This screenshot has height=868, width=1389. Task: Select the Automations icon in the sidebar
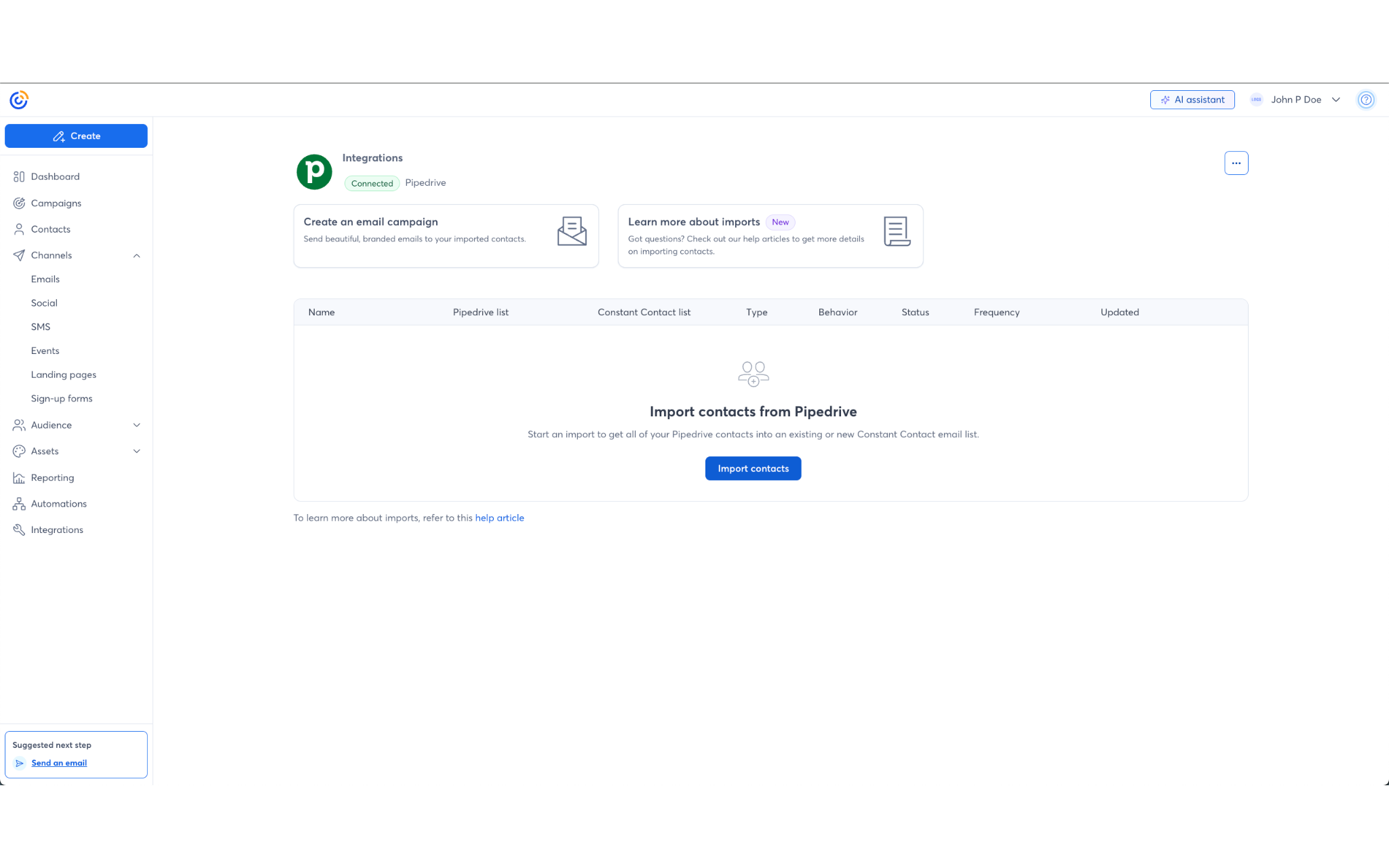pyautogui.click(x=20, y=503)
